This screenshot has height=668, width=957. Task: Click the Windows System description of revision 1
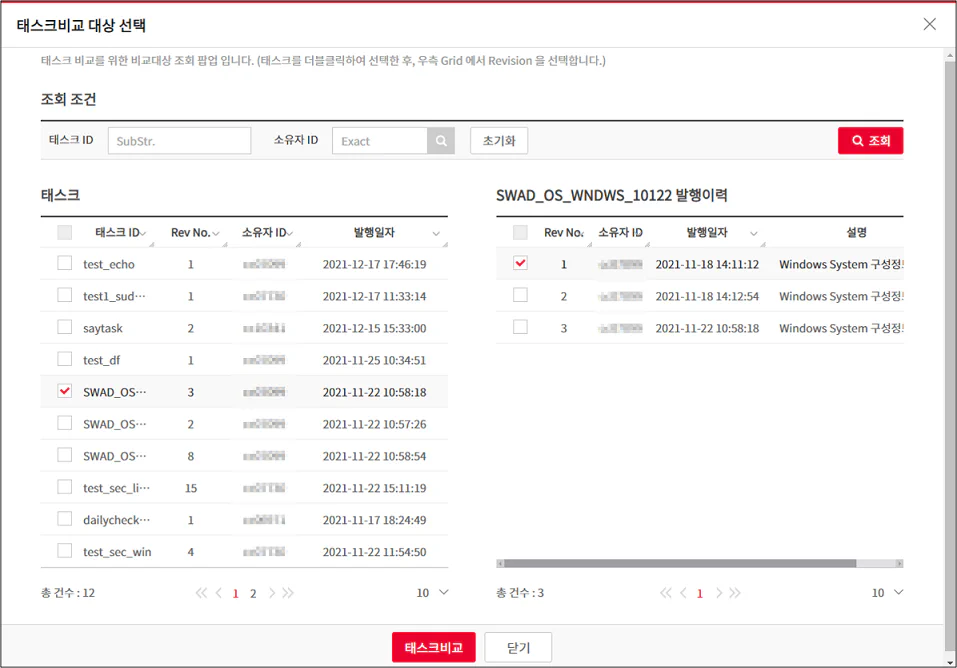[841, 264]
